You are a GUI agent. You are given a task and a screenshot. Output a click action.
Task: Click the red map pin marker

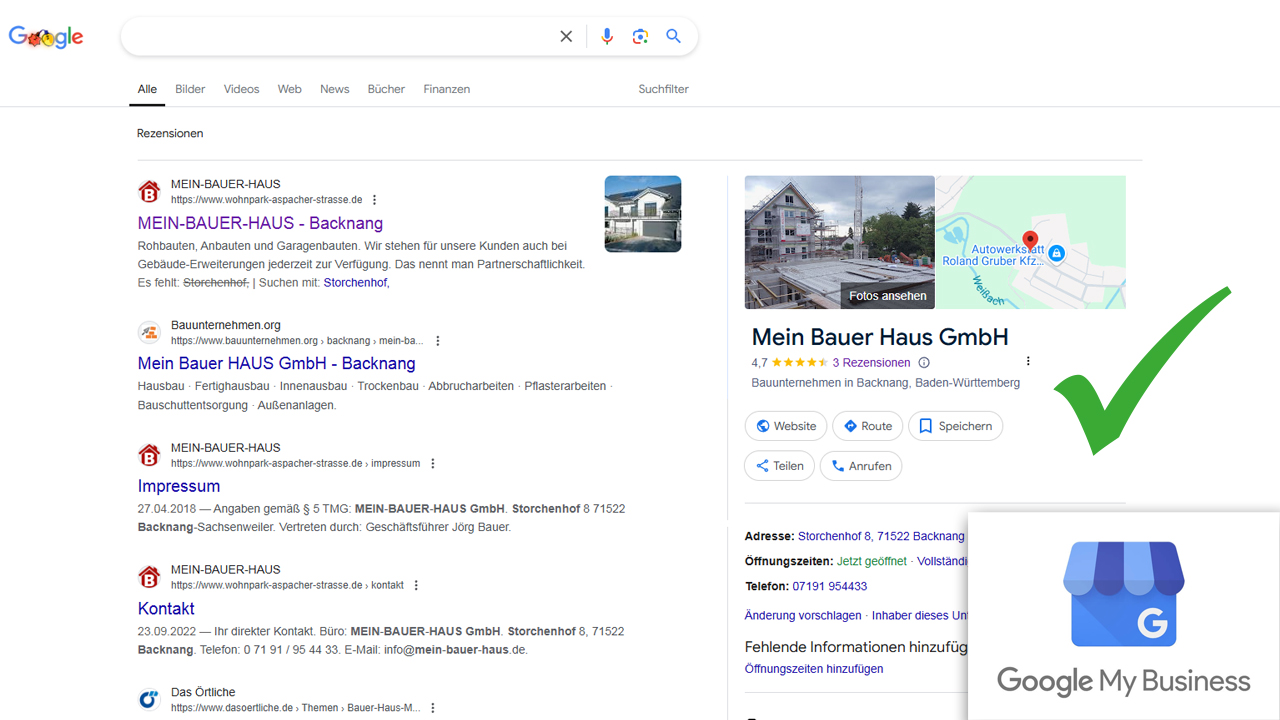coord(1030,241)
